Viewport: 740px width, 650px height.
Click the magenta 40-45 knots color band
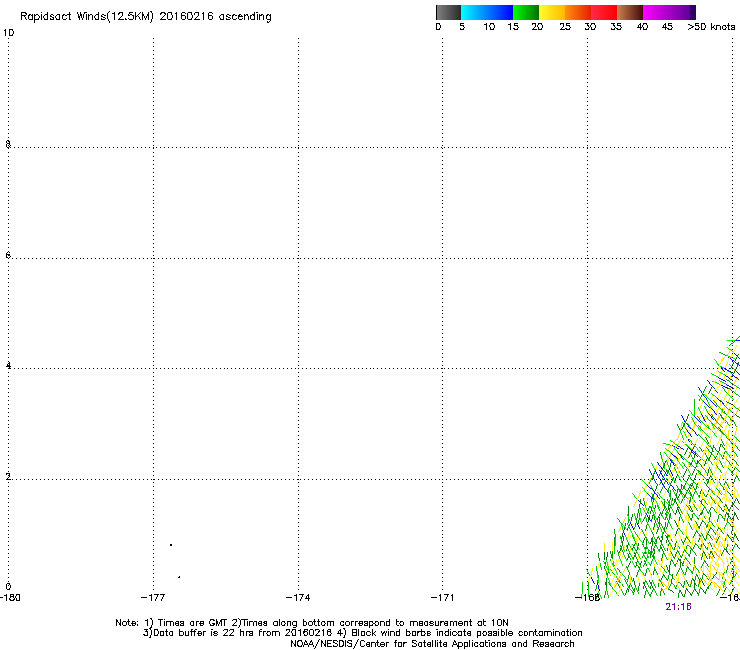tap(656, 12)
